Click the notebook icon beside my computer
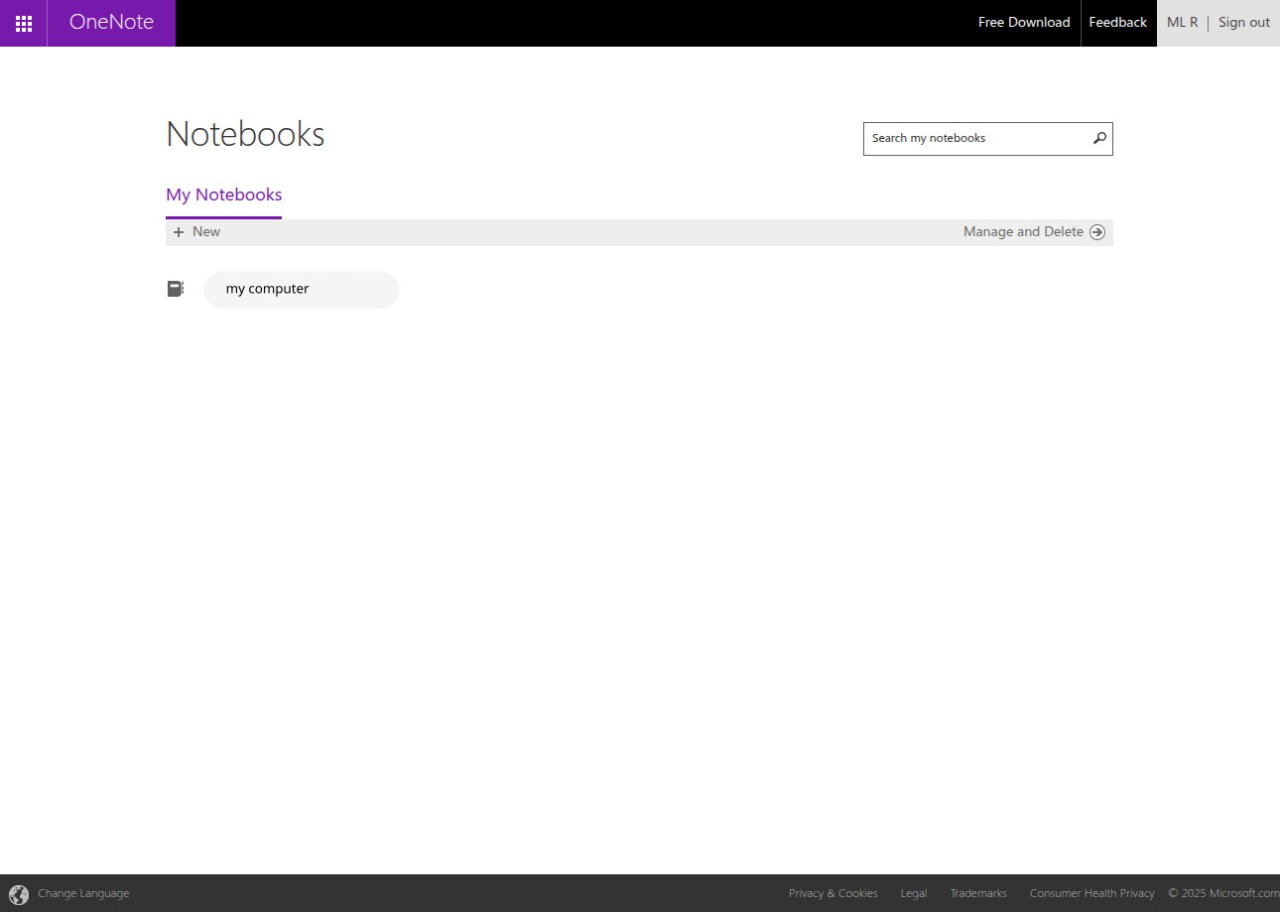Screen dimensions: 1280x912 tap(175, 288)
